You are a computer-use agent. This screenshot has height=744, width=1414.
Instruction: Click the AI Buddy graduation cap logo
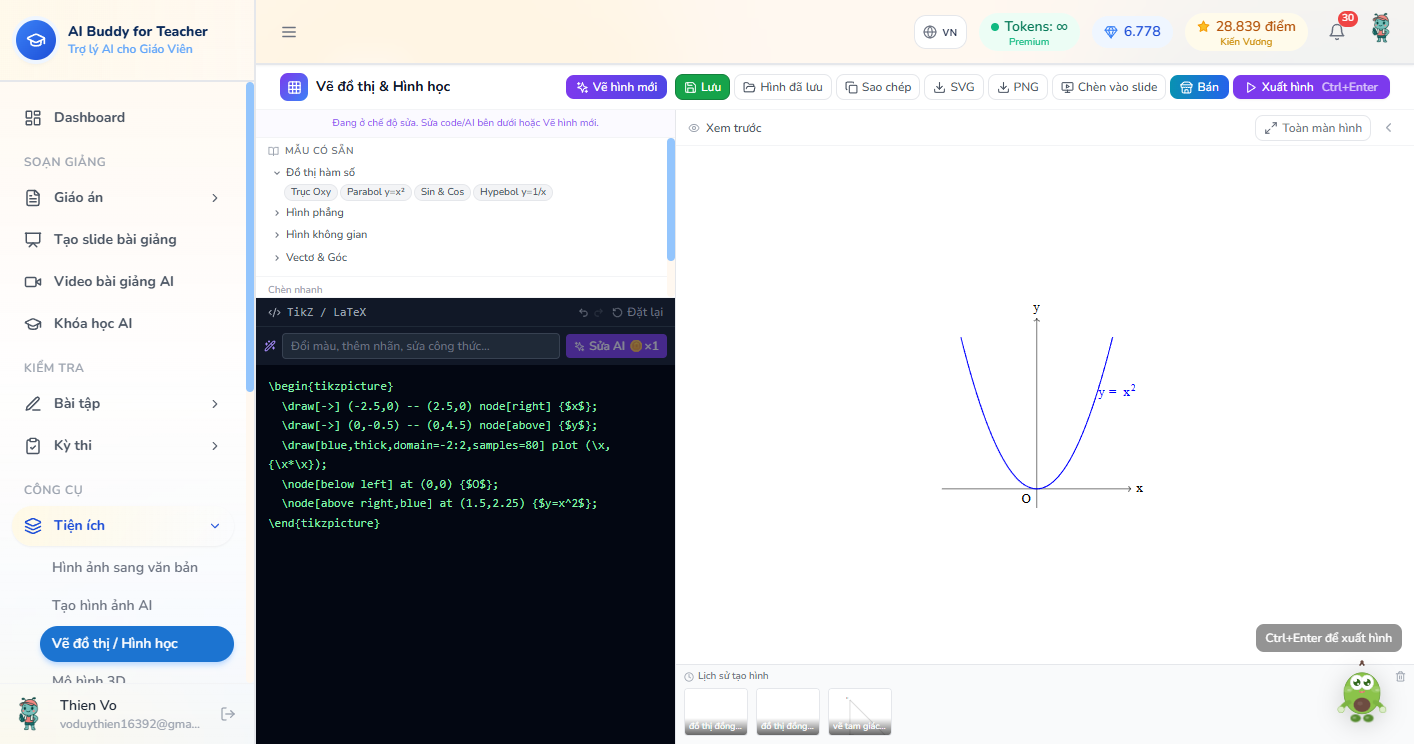point(36,40)
